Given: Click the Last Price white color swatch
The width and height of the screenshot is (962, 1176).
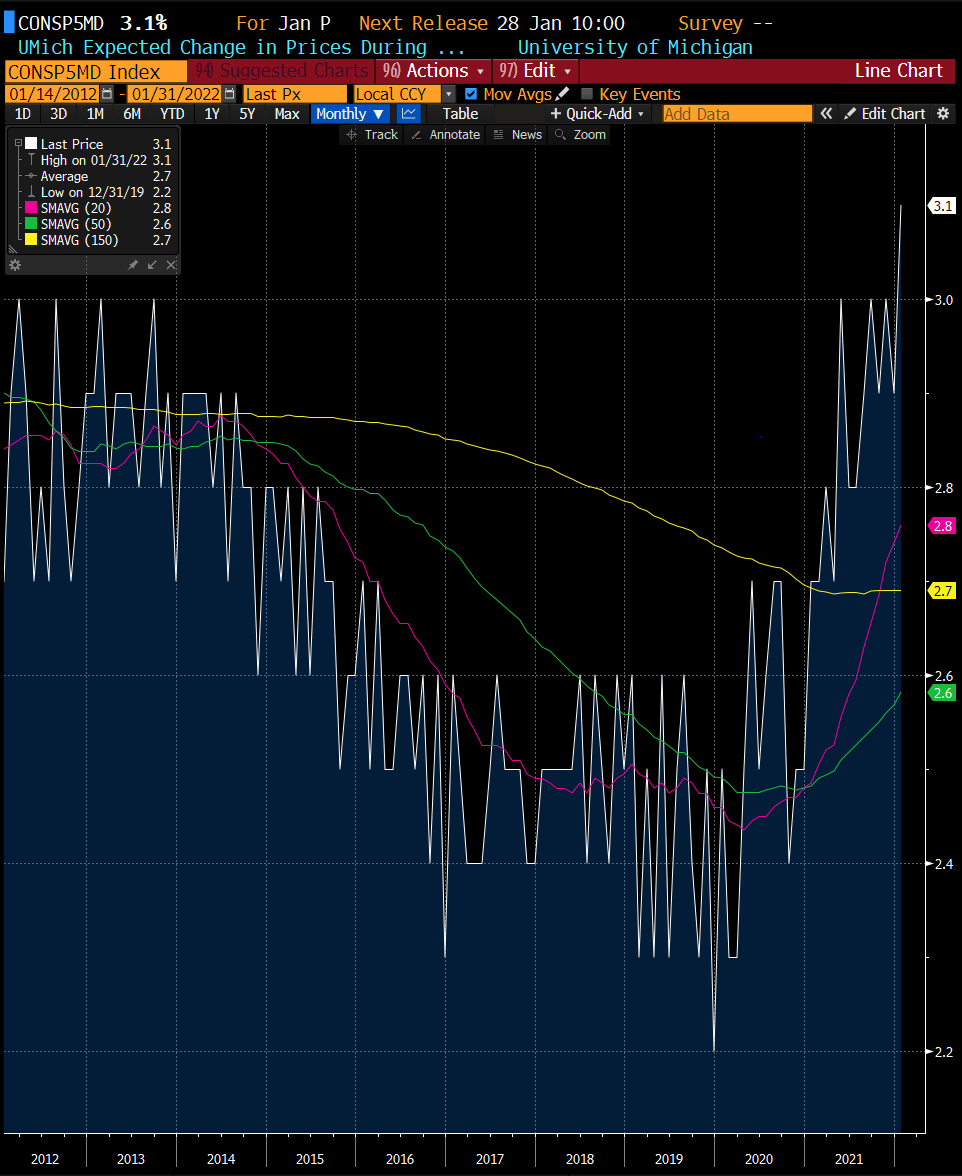Looking at the screenshot, I should tap(31, 143).
